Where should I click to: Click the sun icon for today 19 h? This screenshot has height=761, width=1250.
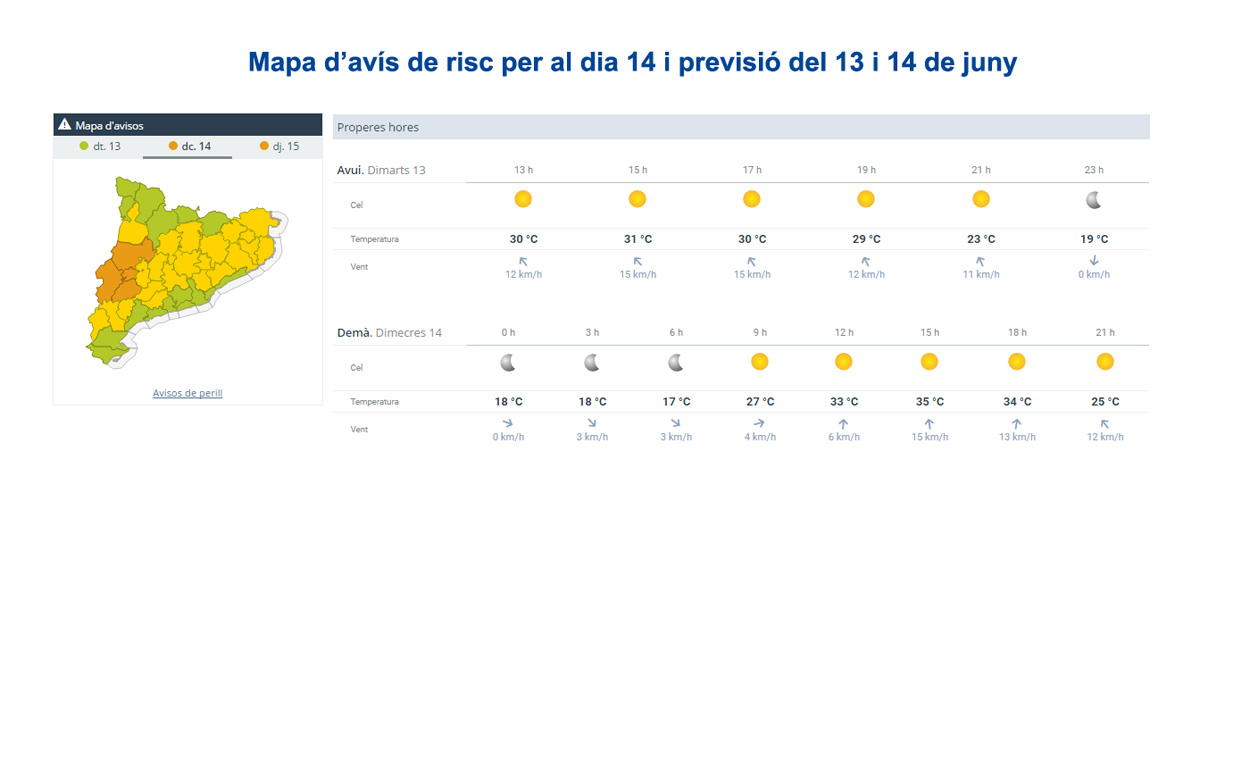click(866, 199)
